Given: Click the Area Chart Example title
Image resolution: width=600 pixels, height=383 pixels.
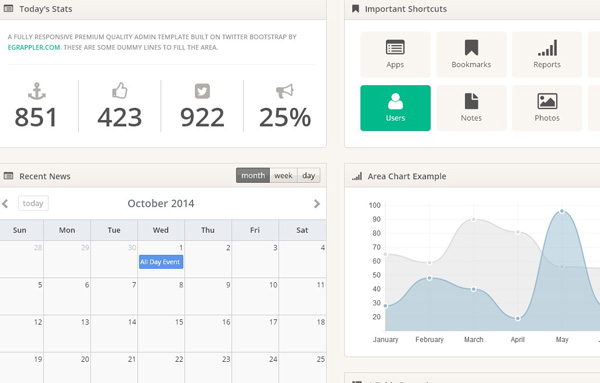Looking at the screenshot, I should pyautogui.click(x=407, y=176).
